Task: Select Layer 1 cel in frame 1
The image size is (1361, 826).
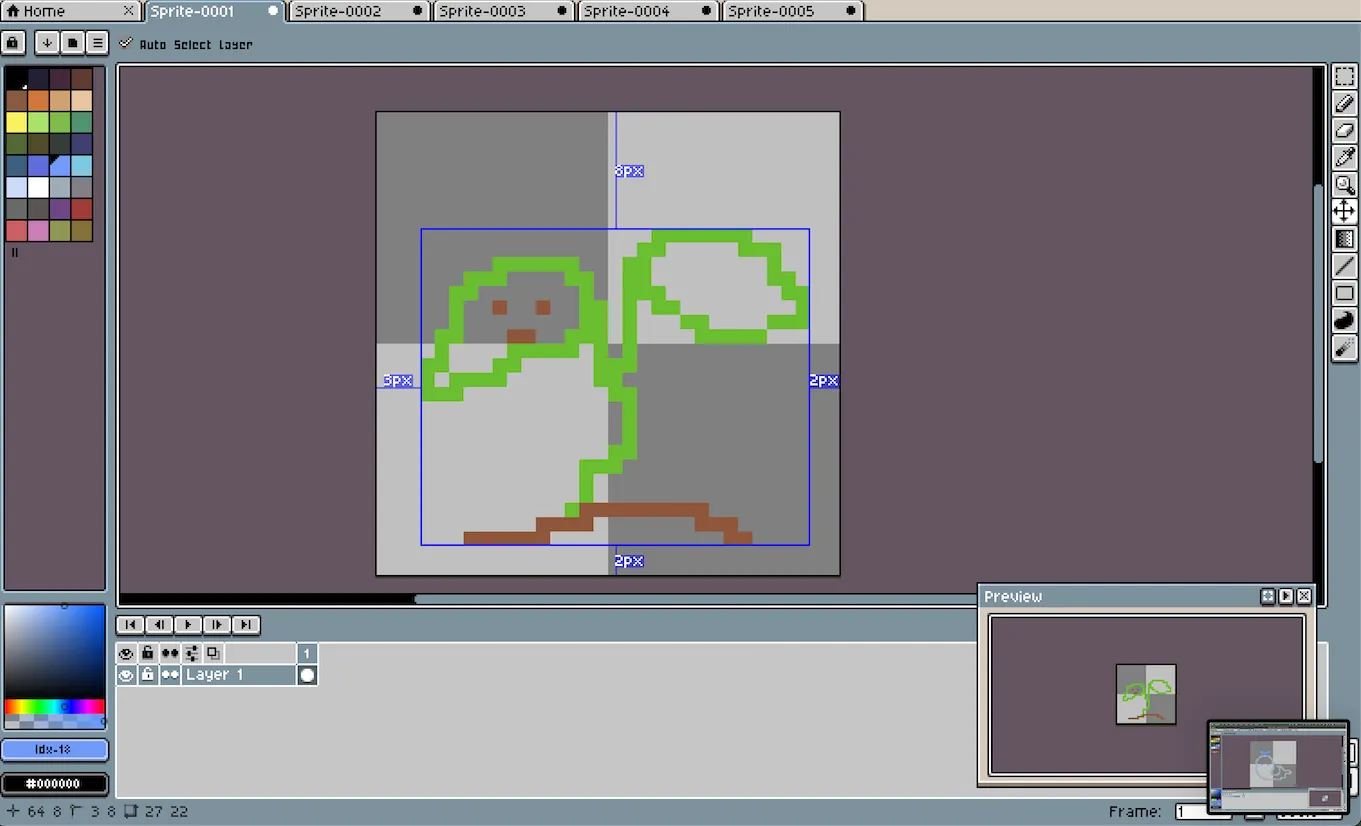Action: 307,675
